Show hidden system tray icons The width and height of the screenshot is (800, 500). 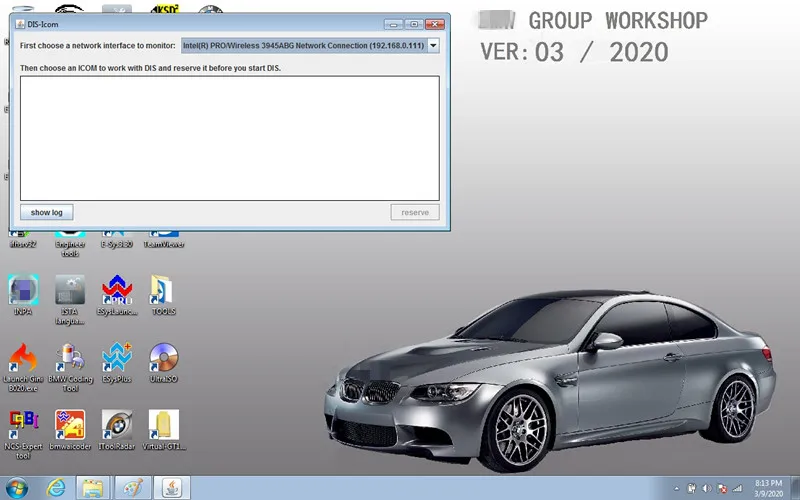click(677, 489)
